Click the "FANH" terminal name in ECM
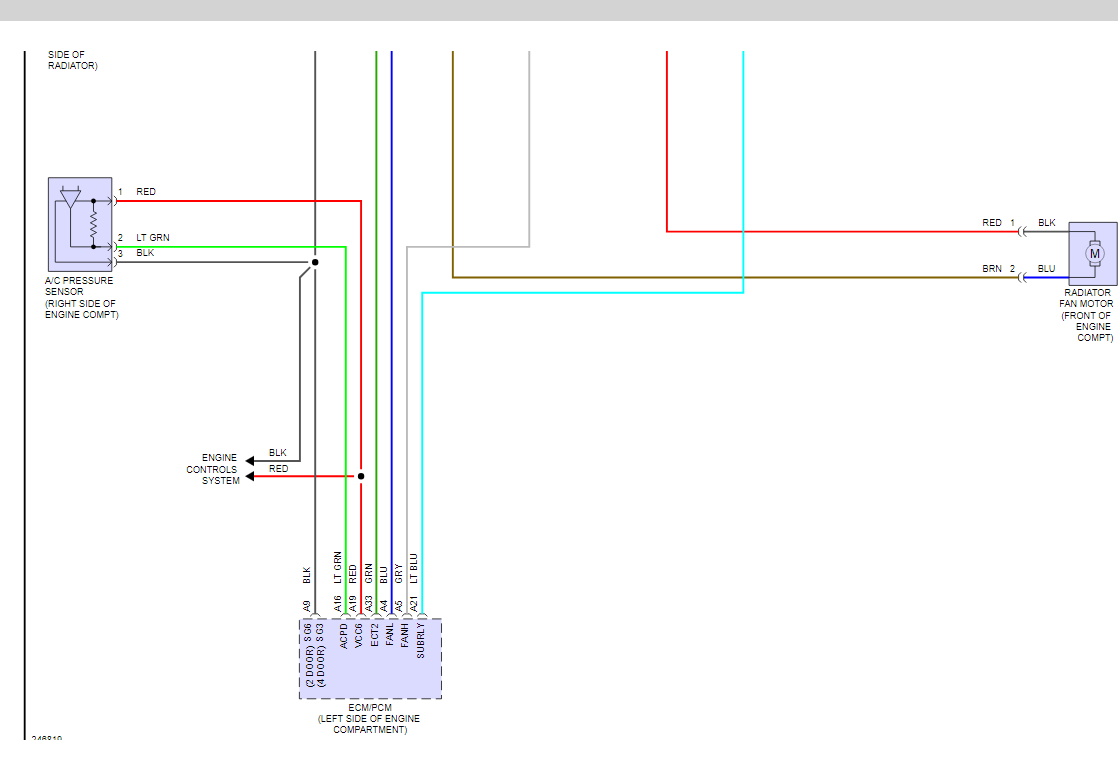Viewport: 1118px width, 778px height. point(404,635)
